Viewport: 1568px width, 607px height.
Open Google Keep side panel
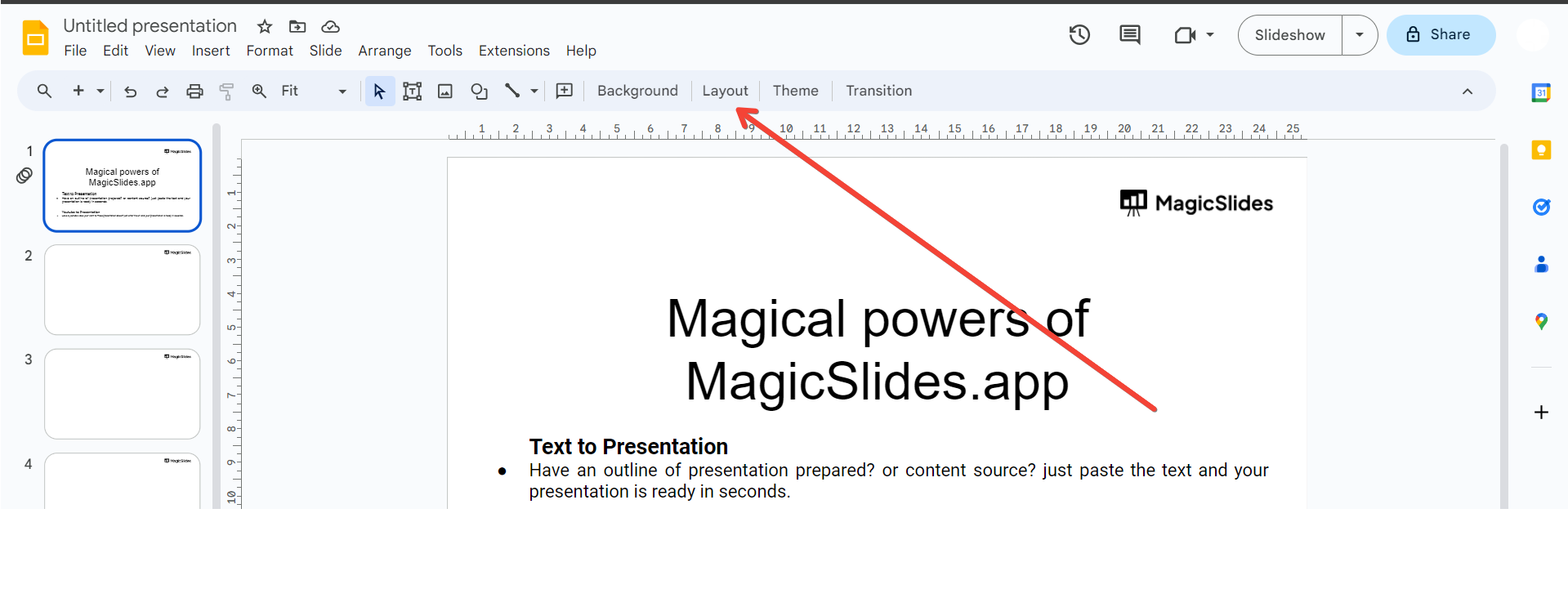1541,150
